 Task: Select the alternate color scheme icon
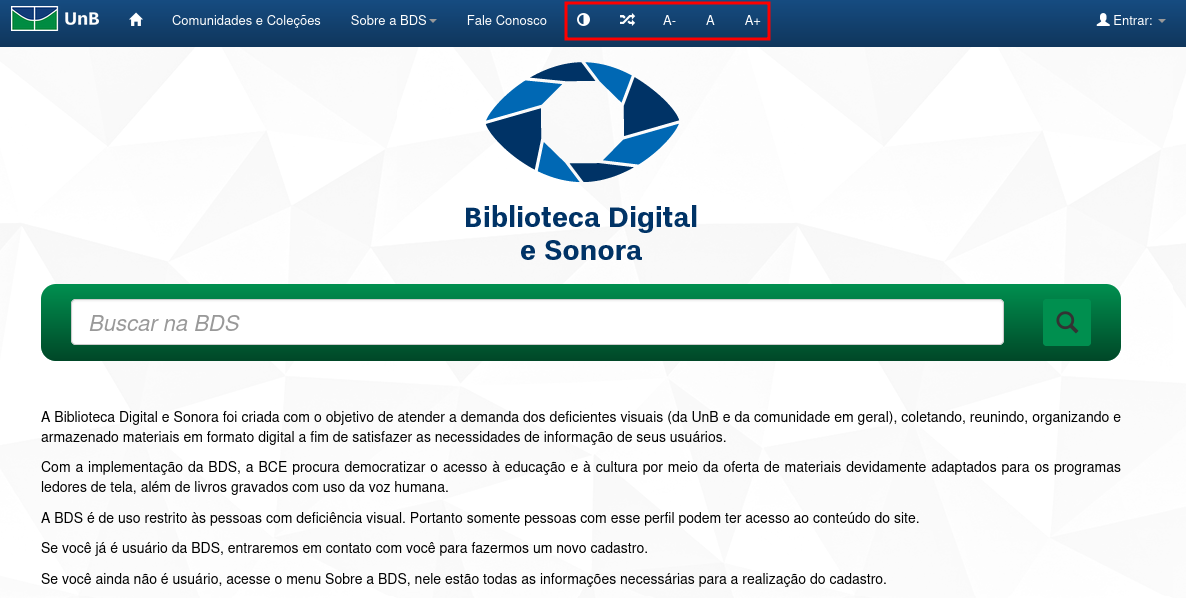[x=626, y=19]
